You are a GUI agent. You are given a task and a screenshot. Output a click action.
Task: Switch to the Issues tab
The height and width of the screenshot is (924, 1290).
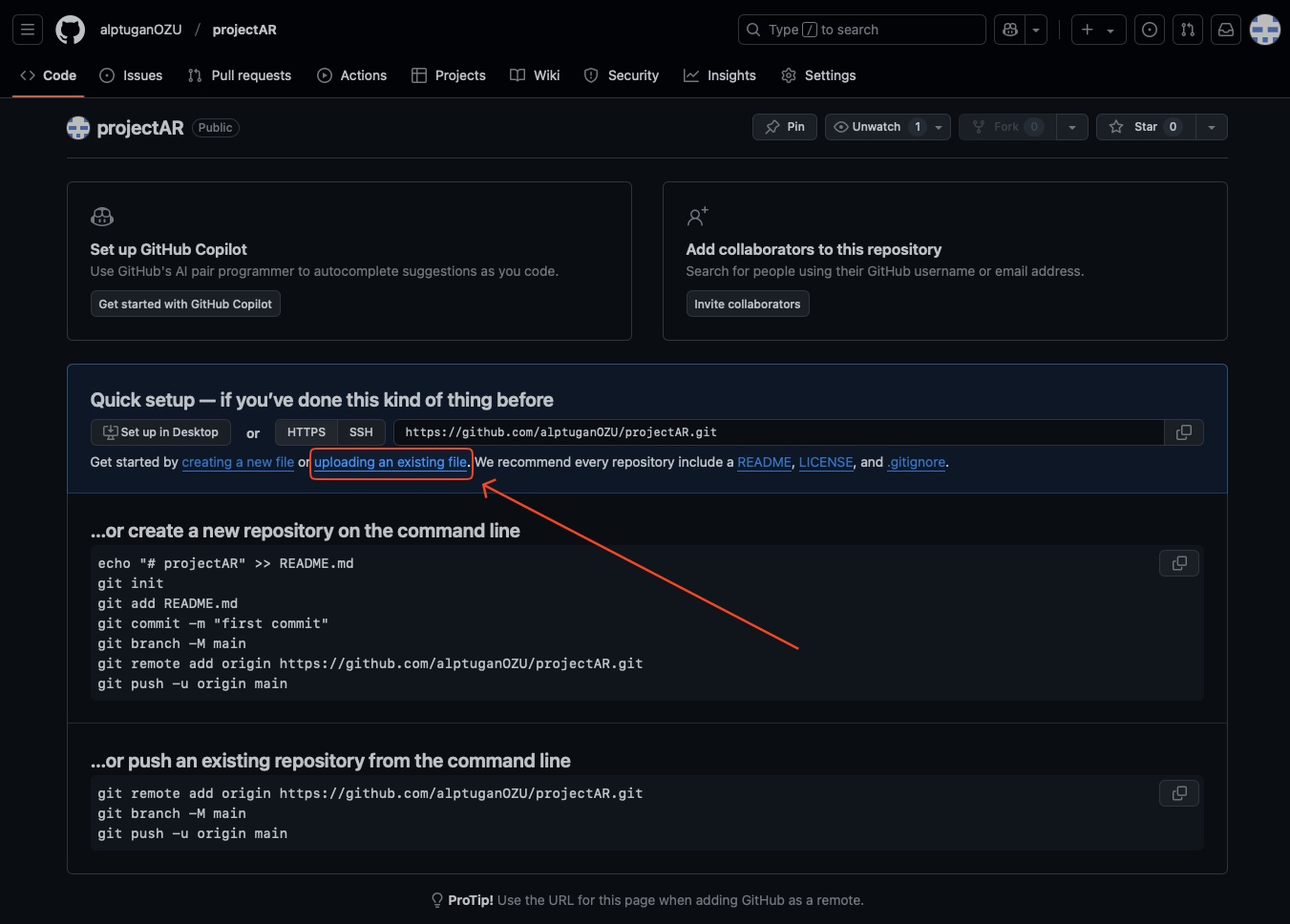(x=131, y=75)
